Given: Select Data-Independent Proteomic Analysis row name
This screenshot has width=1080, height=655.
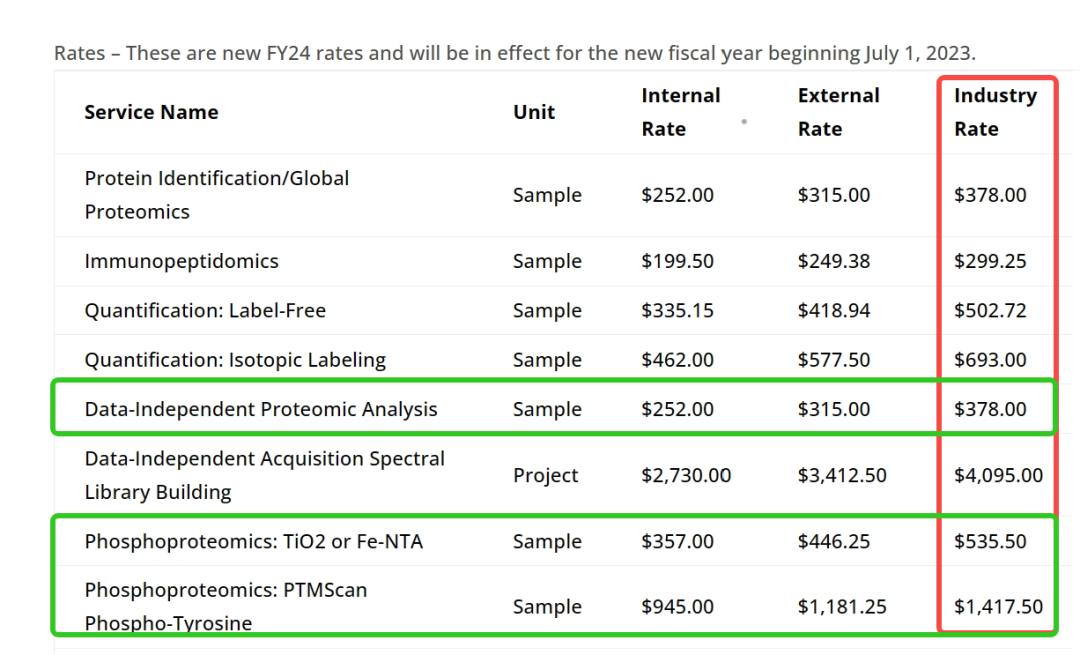Looking at the screenshot, I should (x=260, y=409).
